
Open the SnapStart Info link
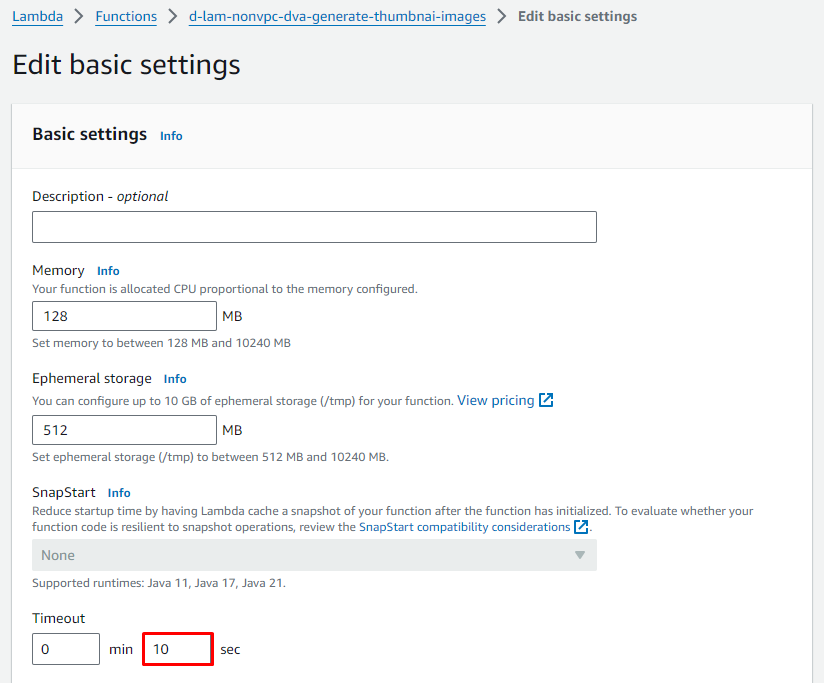119,493
